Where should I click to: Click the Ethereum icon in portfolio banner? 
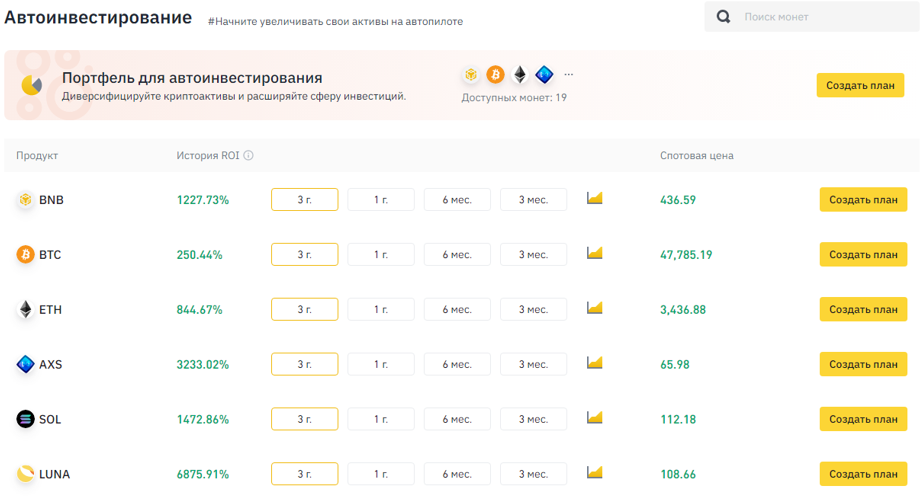click(520, 75)
